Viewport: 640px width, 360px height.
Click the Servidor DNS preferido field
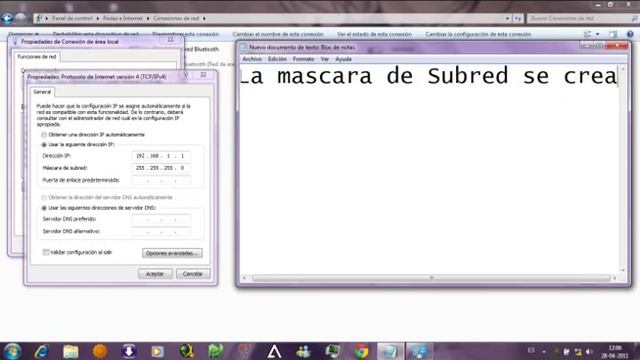tap(161, 219)
